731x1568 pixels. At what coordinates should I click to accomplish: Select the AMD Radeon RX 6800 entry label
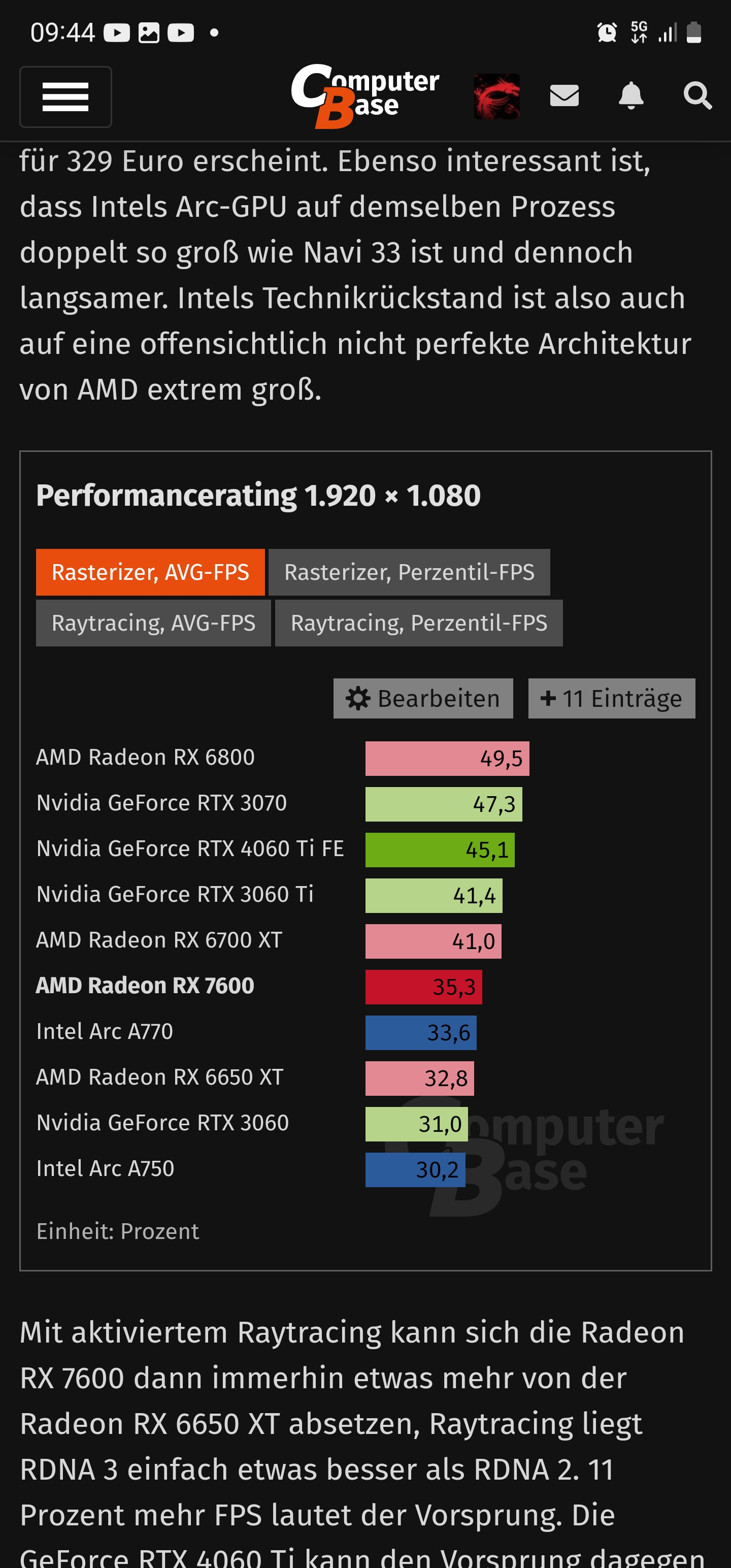(146, 757)
